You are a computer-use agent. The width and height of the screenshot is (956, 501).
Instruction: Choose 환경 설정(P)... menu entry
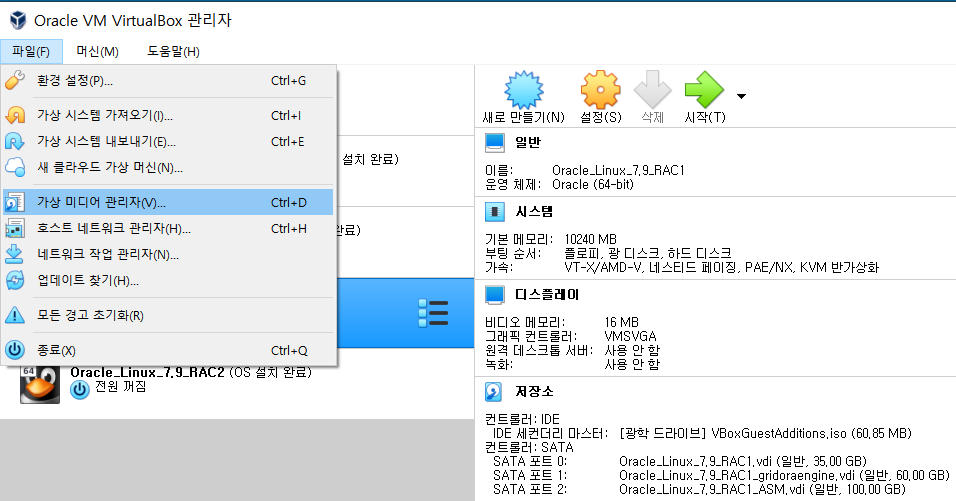point(168,80)
